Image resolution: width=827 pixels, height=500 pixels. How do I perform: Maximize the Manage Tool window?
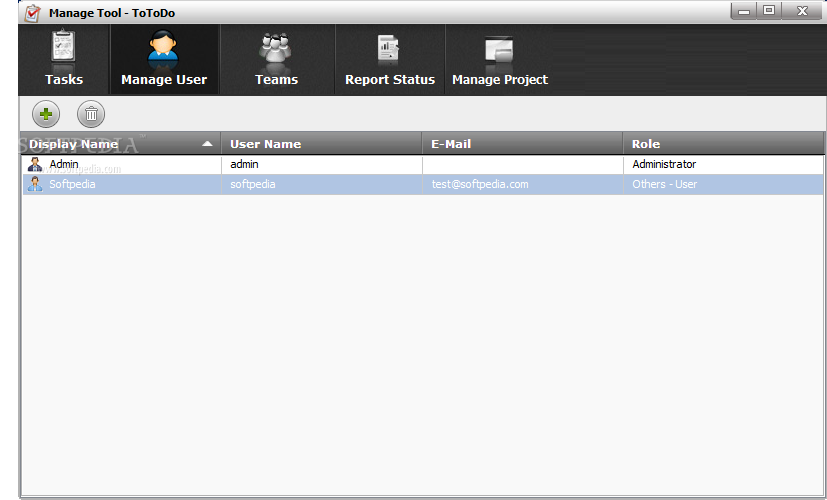[769, 11]
